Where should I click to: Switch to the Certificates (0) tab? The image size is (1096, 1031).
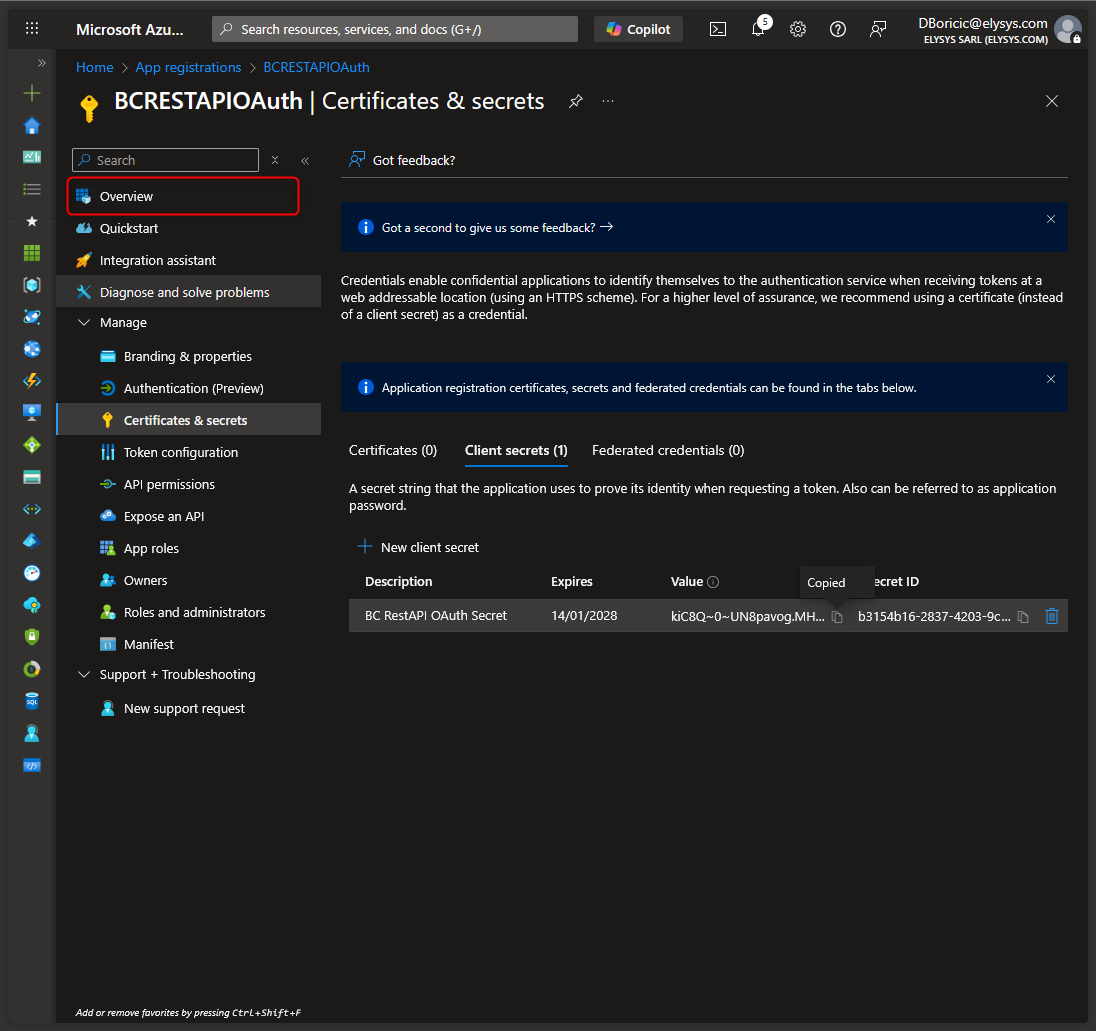point(393,451)
